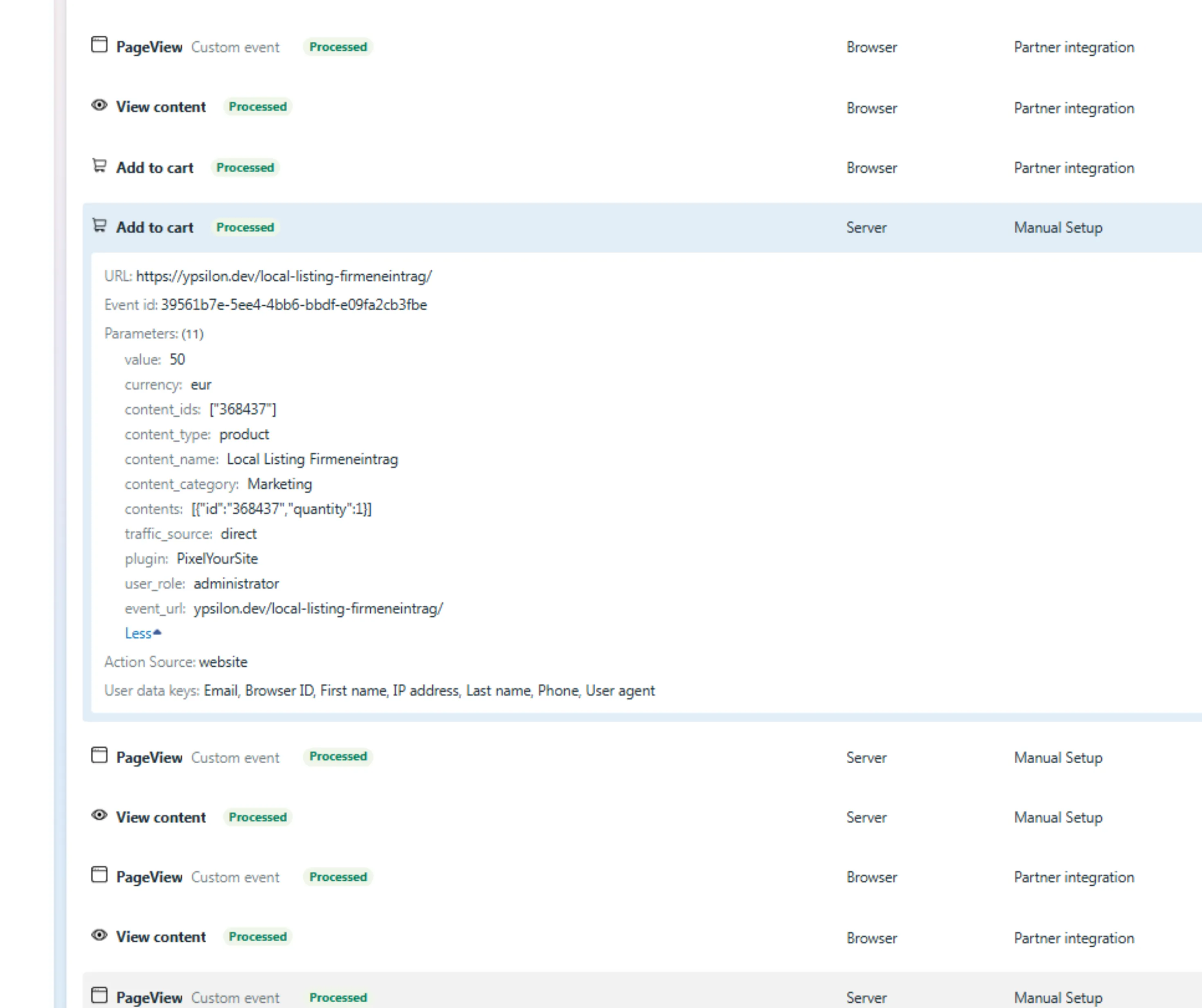The height and width of the screenshot is (1008, 1202).
Task: Click the Custom event label in the grey PageView row
Action: click(x=235, y=998)
